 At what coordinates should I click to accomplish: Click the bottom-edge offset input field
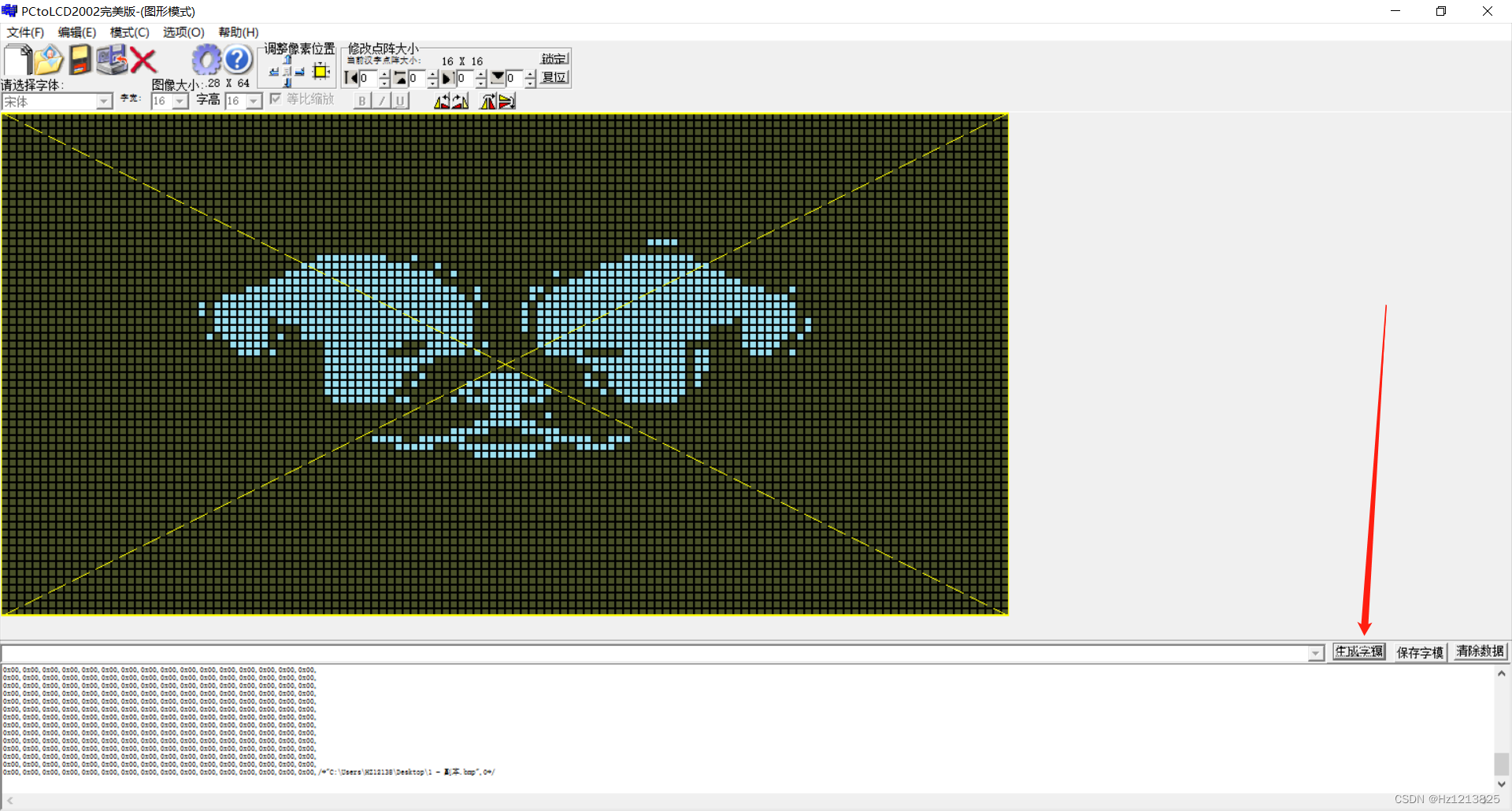point(515,78)
